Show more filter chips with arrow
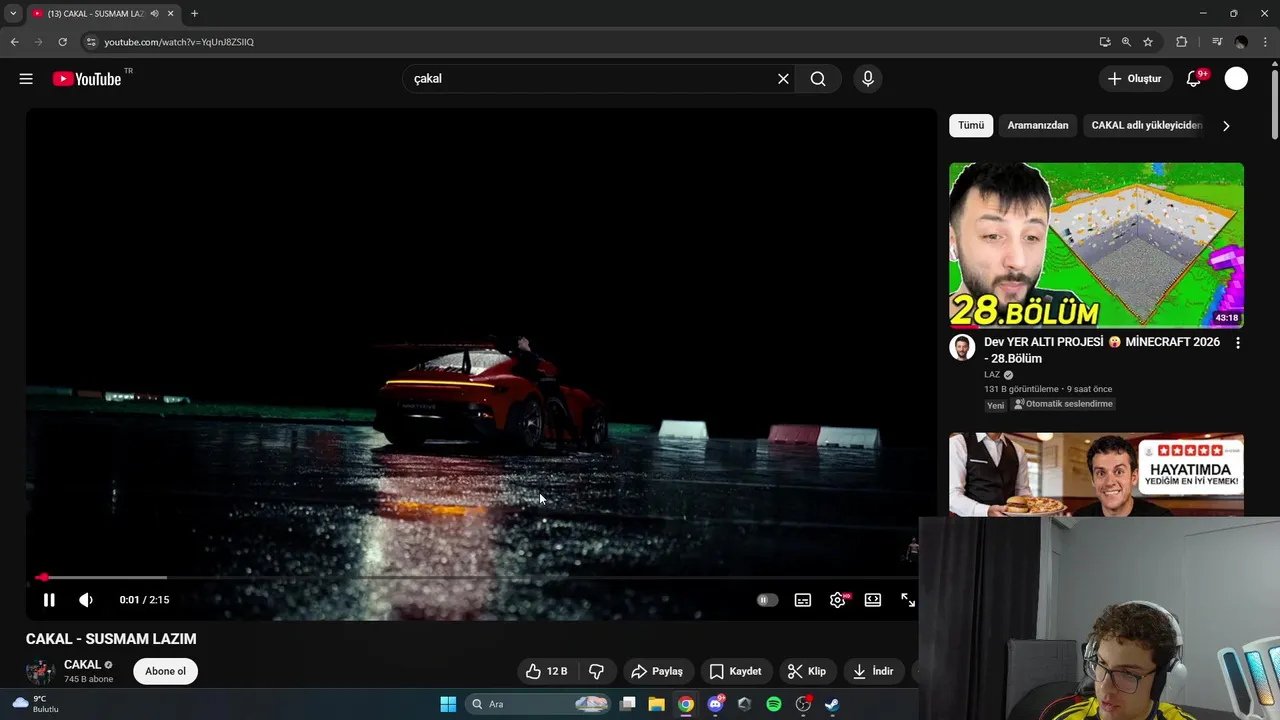 1226,126
